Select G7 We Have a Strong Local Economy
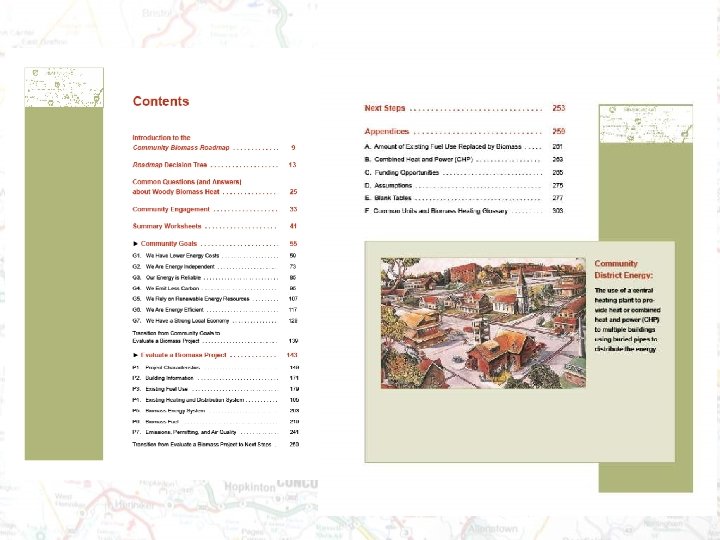720x540 pixels. 214,321
